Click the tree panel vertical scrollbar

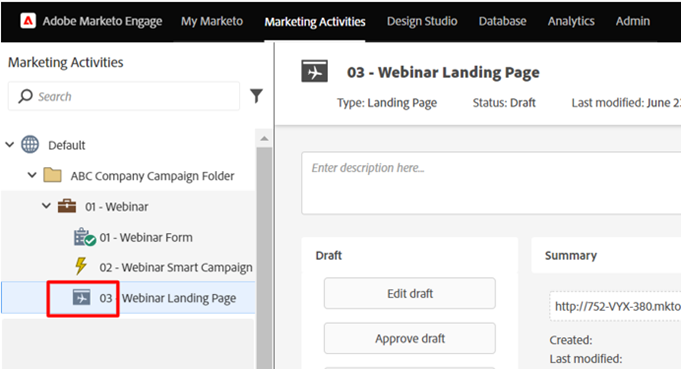coord(264,258)
